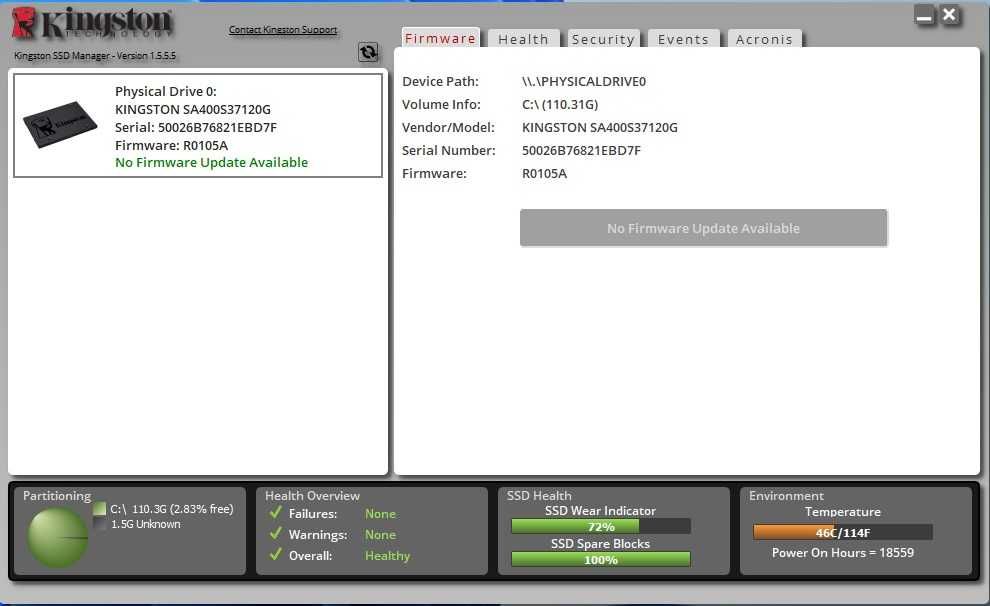Click the Vendor/Model: label
Viewport: 990px width, 606px height.
coord(448,128)
